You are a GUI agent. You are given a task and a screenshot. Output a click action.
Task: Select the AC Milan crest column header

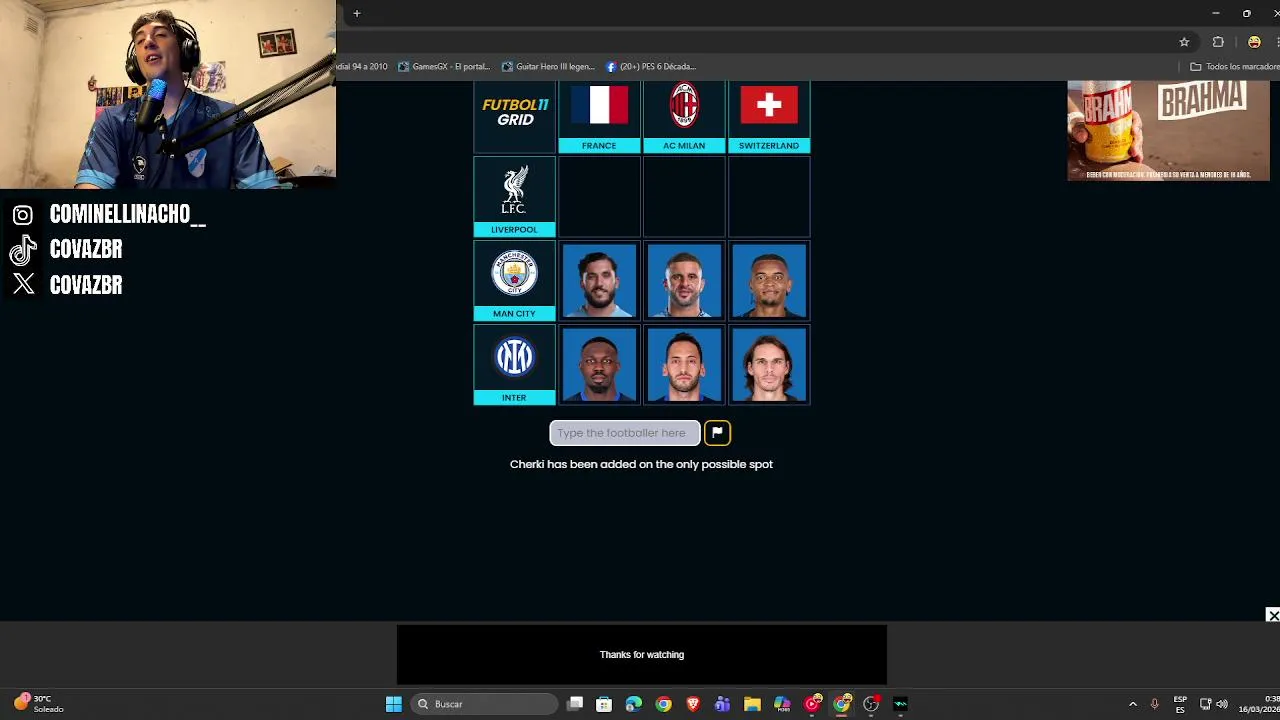point(684,117)
